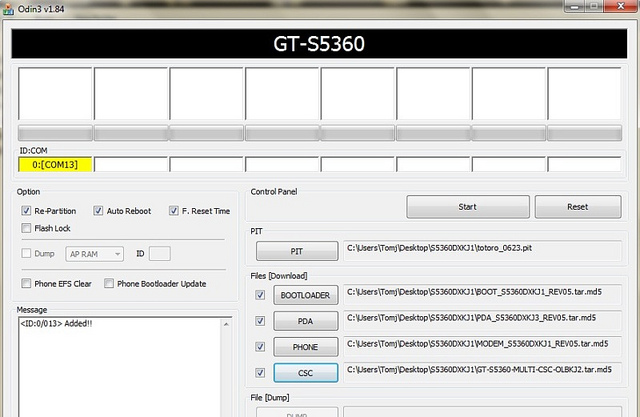Click the Odin3 app icon in title bar

click(7, 9)
